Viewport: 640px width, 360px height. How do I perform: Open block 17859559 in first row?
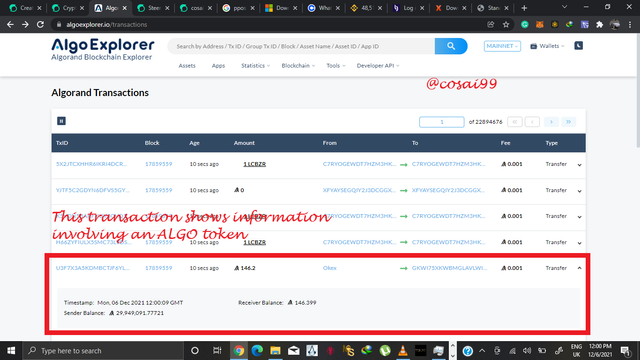pyautogui.click(x=158, y=164)
